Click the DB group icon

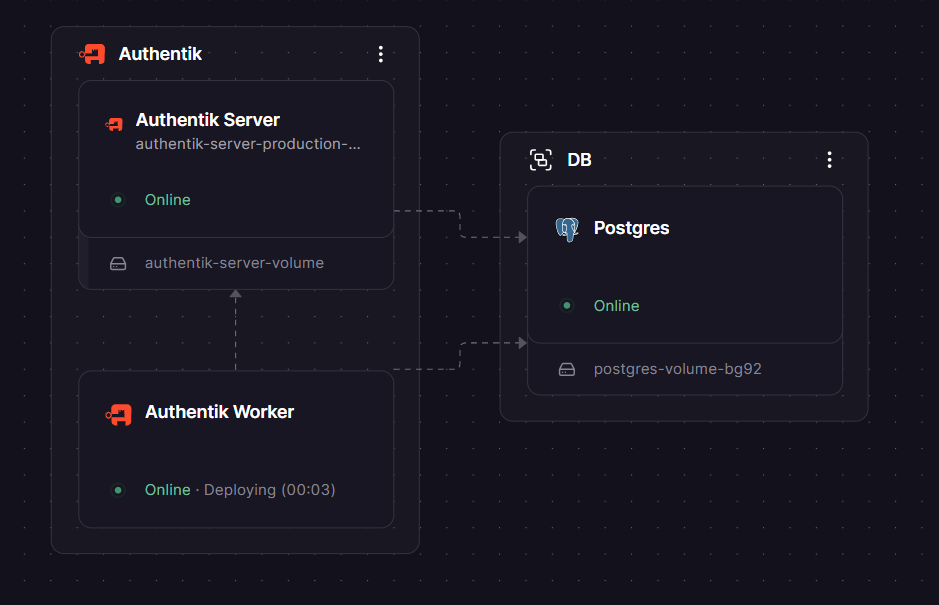(541, 160)
